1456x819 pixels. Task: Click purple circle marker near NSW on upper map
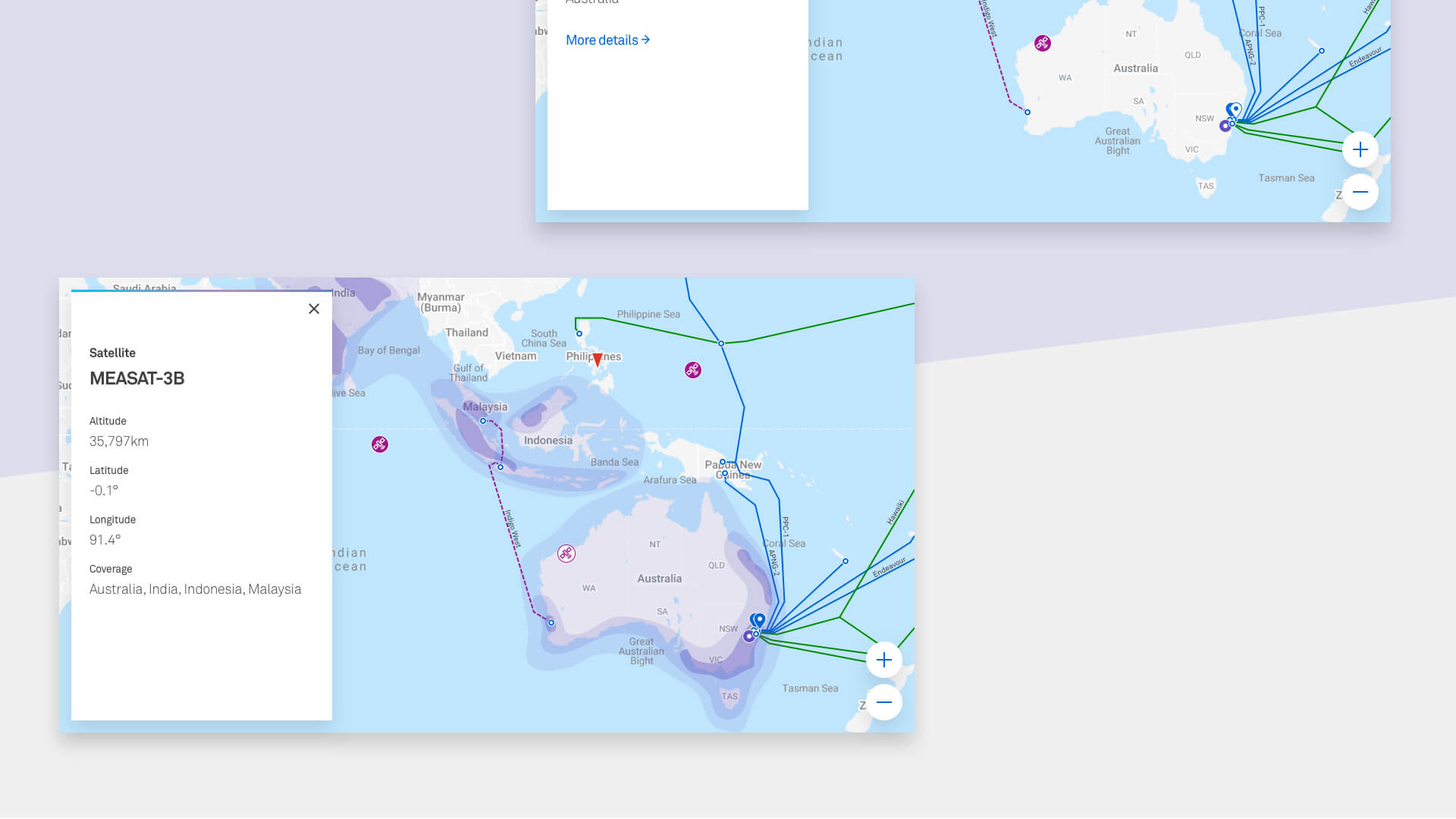pos(1225,126)
